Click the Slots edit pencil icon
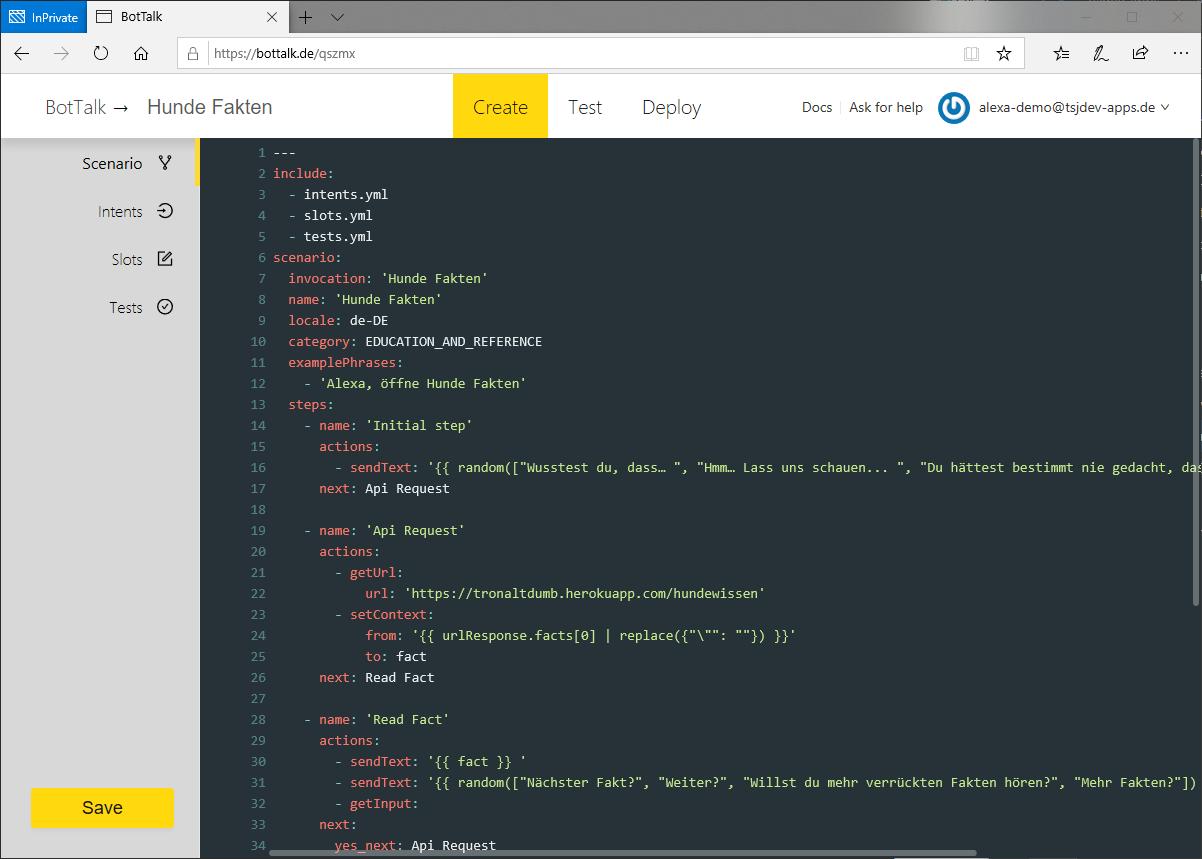This screenshot has height=859, width=1202. [165, 259]
